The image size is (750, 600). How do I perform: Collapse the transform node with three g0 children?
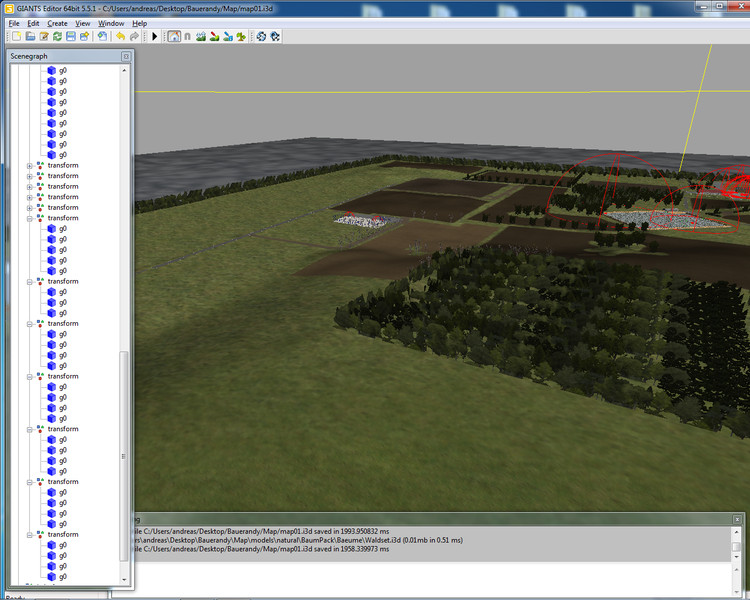click(x=30, y=282)
